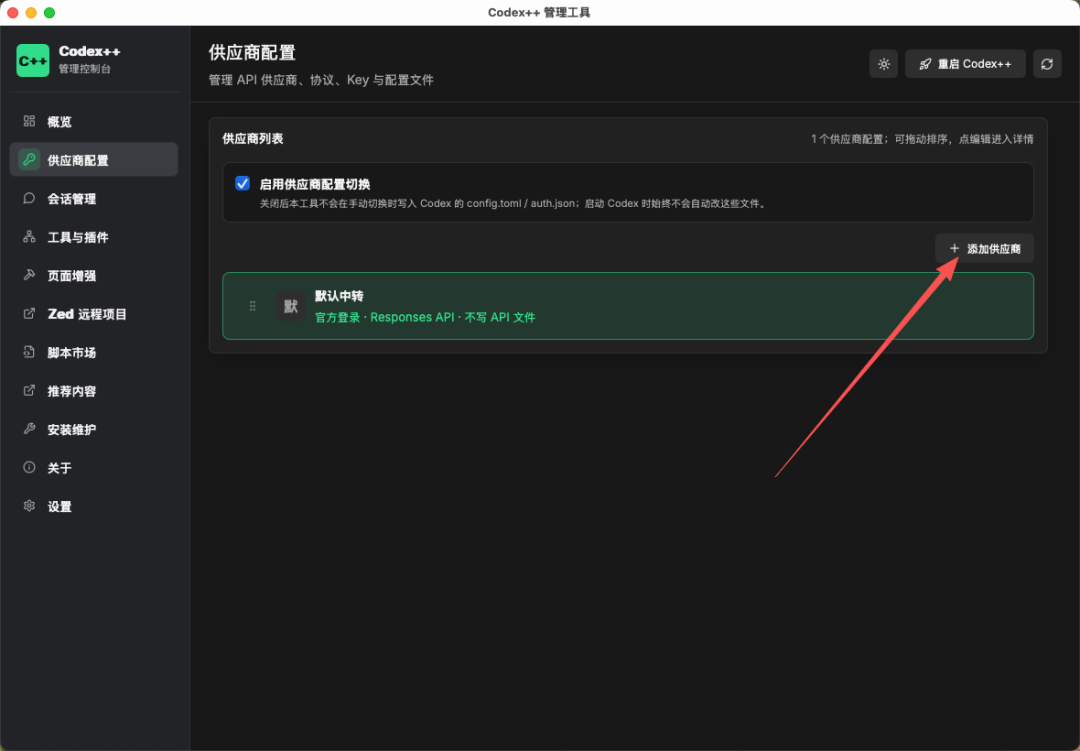1080x751 pixels.
Task: Open the 关于 page
Action: coord(94,469)
